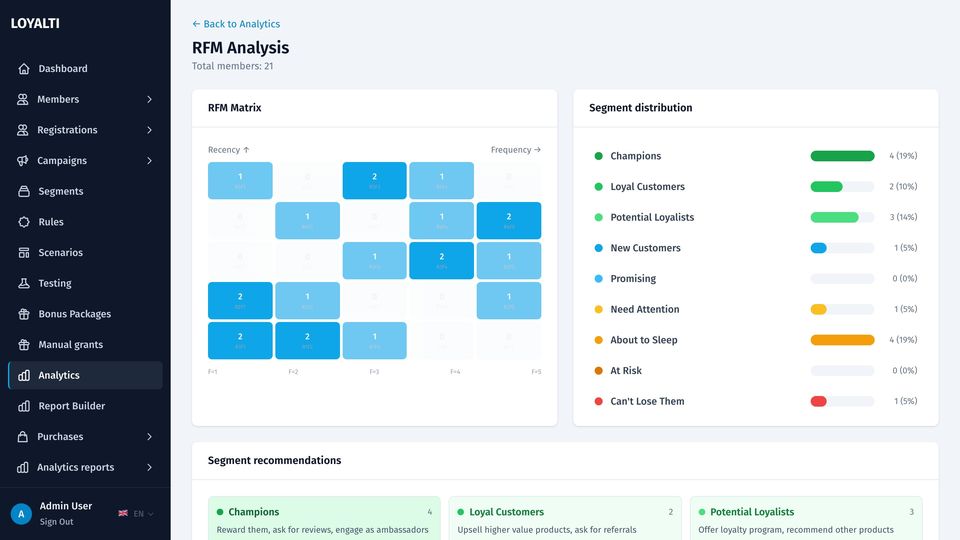Click the Segments icon in sidebar
The width and height of the screenshot is (960, 540).
(24, 191)
